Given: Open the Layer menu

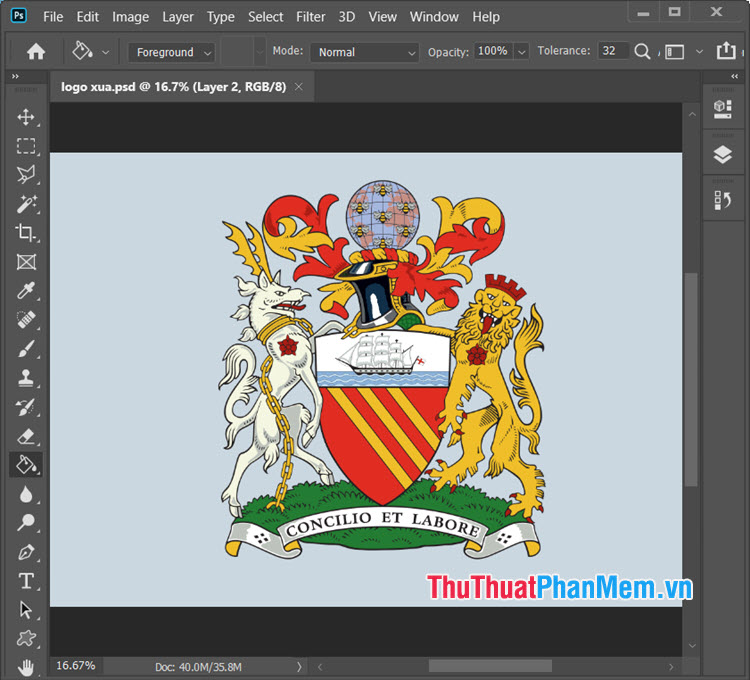Looking at the screenshot, I should coord(178,17).
